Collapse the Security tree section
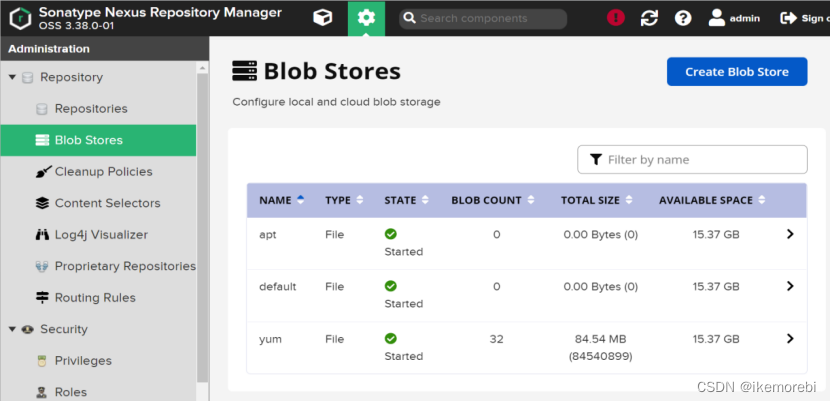831x402 pixels. 13,329
